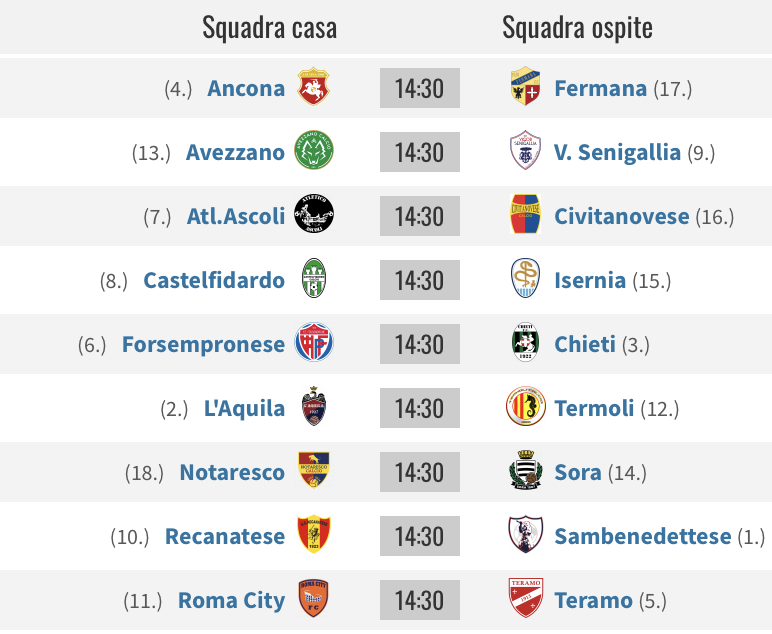Image resolution: width=772 pixels, height=634 pixels.
Task: Click the Fermana team badge
Action: coord(525,86)
